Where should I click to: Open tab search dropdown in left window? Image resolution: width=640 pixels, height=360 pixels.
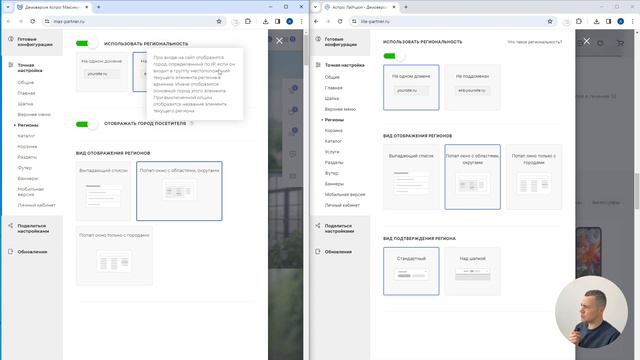(x=8, y=7)
